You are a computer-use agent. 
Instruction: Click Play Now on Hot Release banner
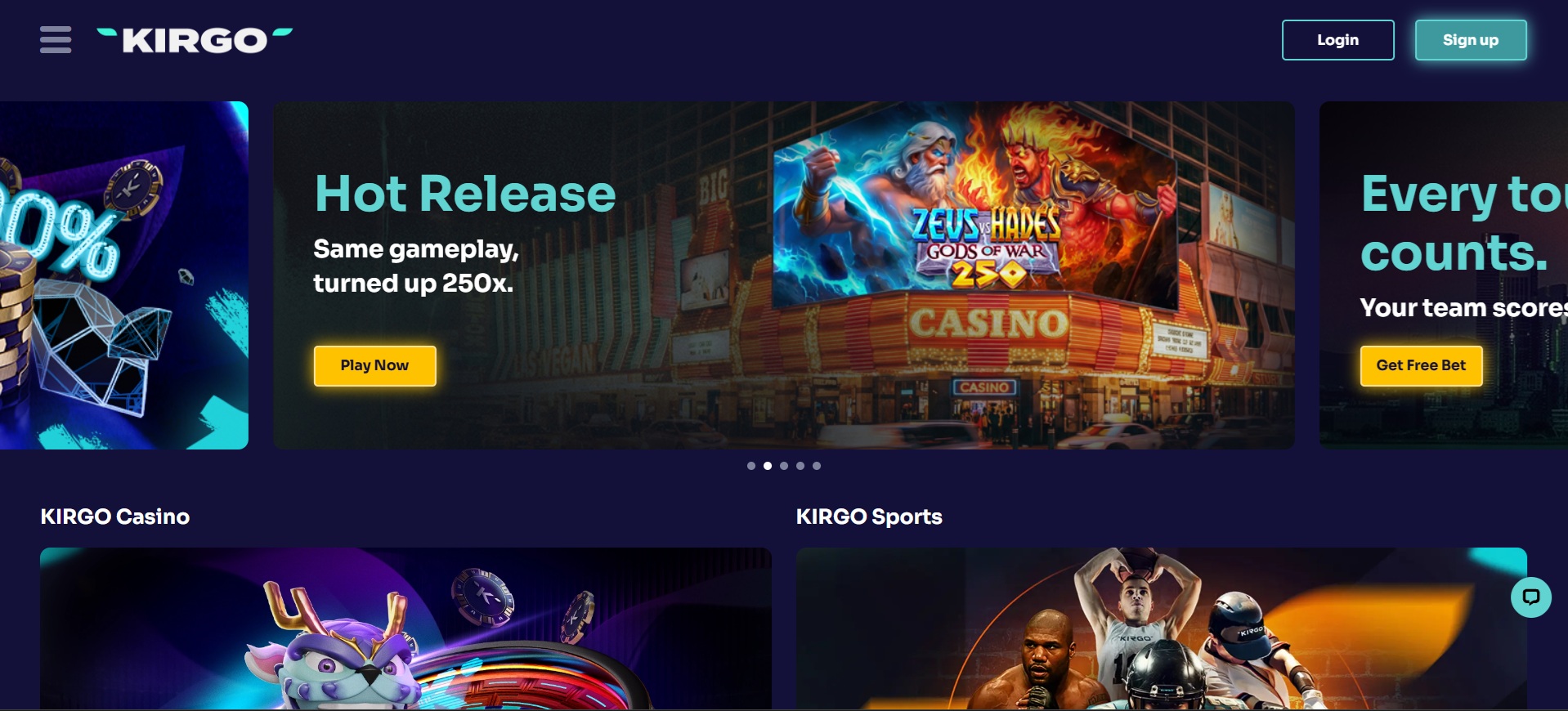374,365
